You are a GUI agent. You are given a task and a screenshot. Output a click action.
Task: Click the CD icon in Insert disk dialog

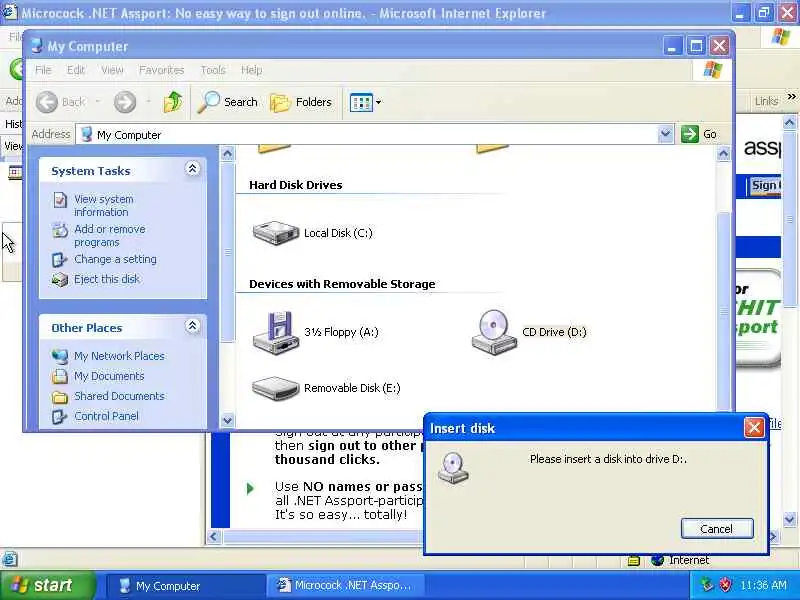[x=453, y=468]
